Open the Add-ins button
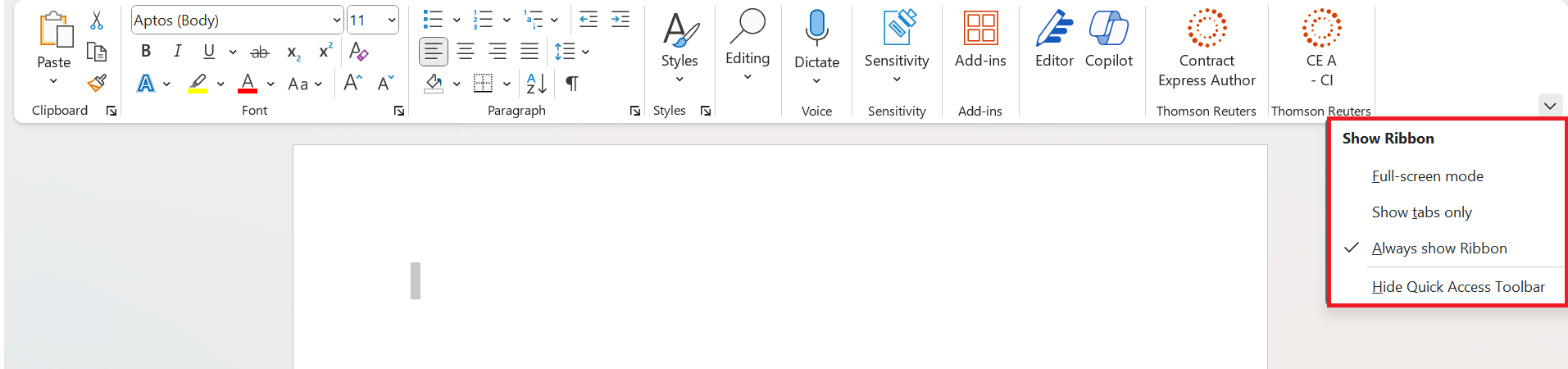Screen dimensions: 1568x369 (x=980, y=39)
